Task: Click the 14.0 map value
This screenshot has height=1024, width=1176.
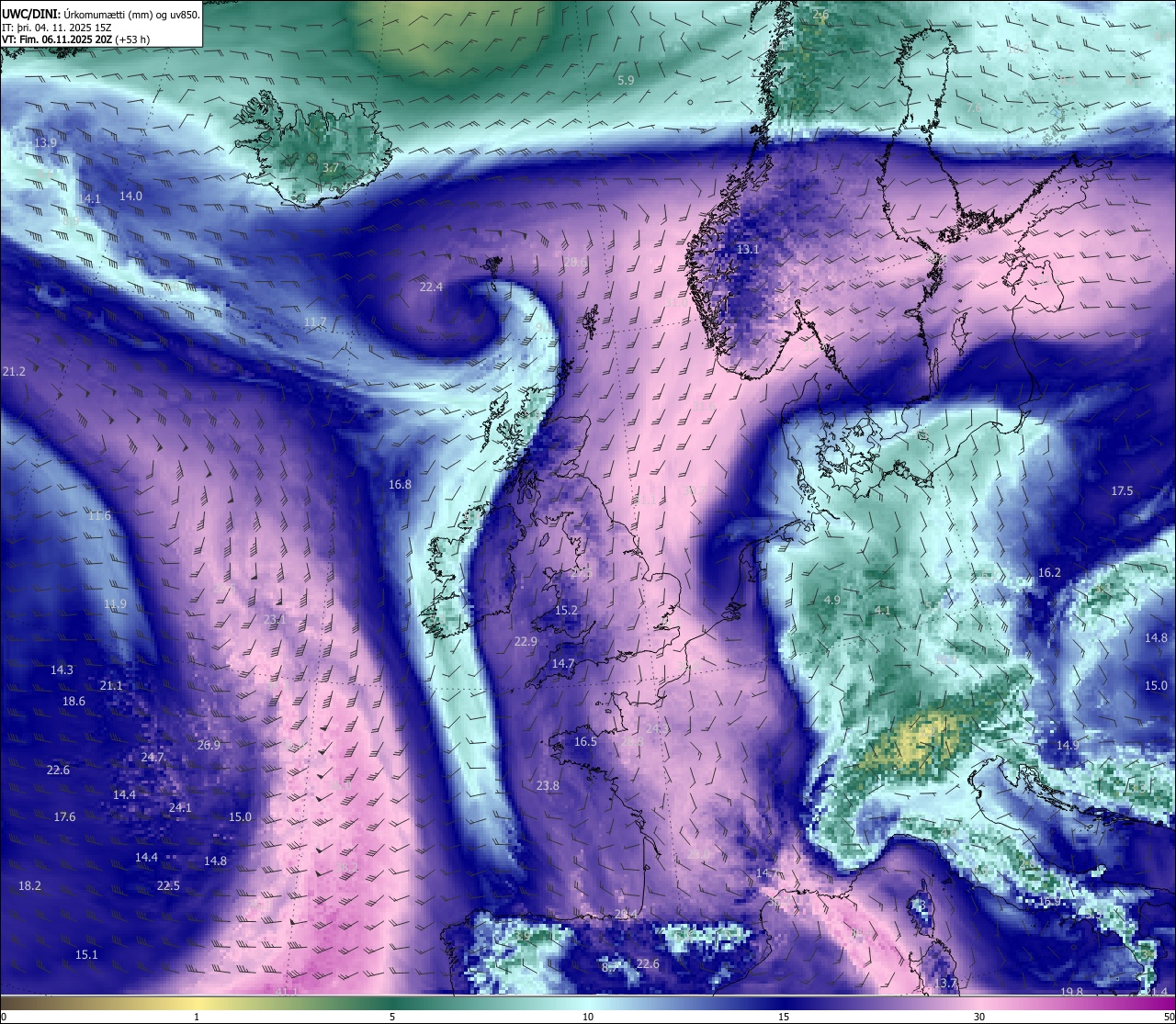Action: (x=130, y=196)
